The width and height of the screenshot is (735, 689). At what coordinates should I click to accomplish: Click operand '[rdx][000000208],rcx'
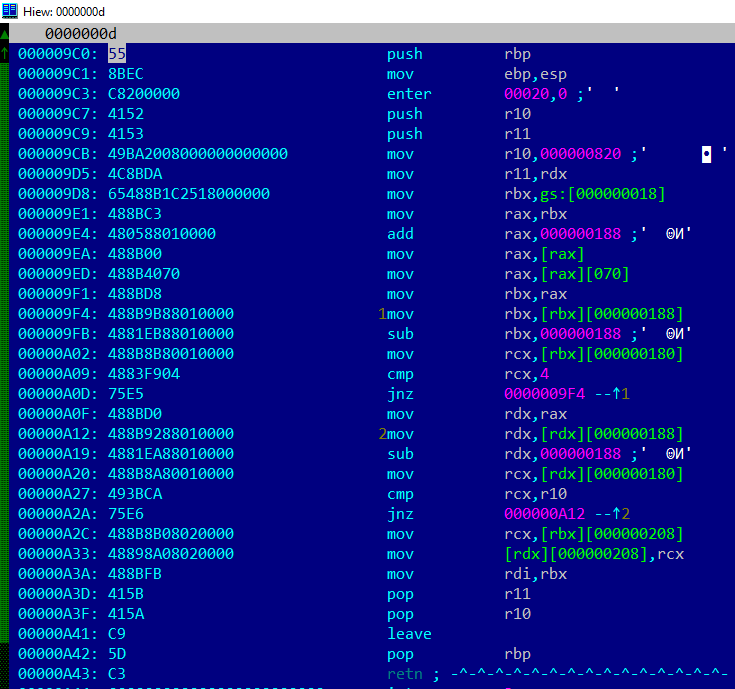coord(593,554)
